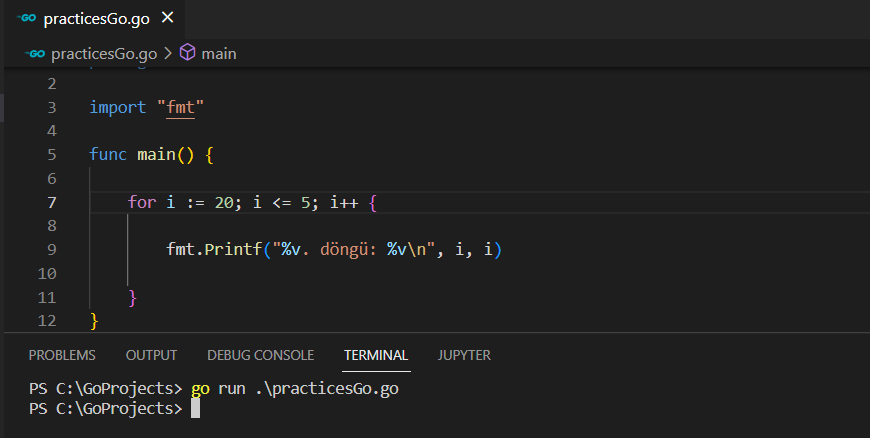Click line number 7 in the gutter
The height and width of the screenshot is (438, 870).
51,203
